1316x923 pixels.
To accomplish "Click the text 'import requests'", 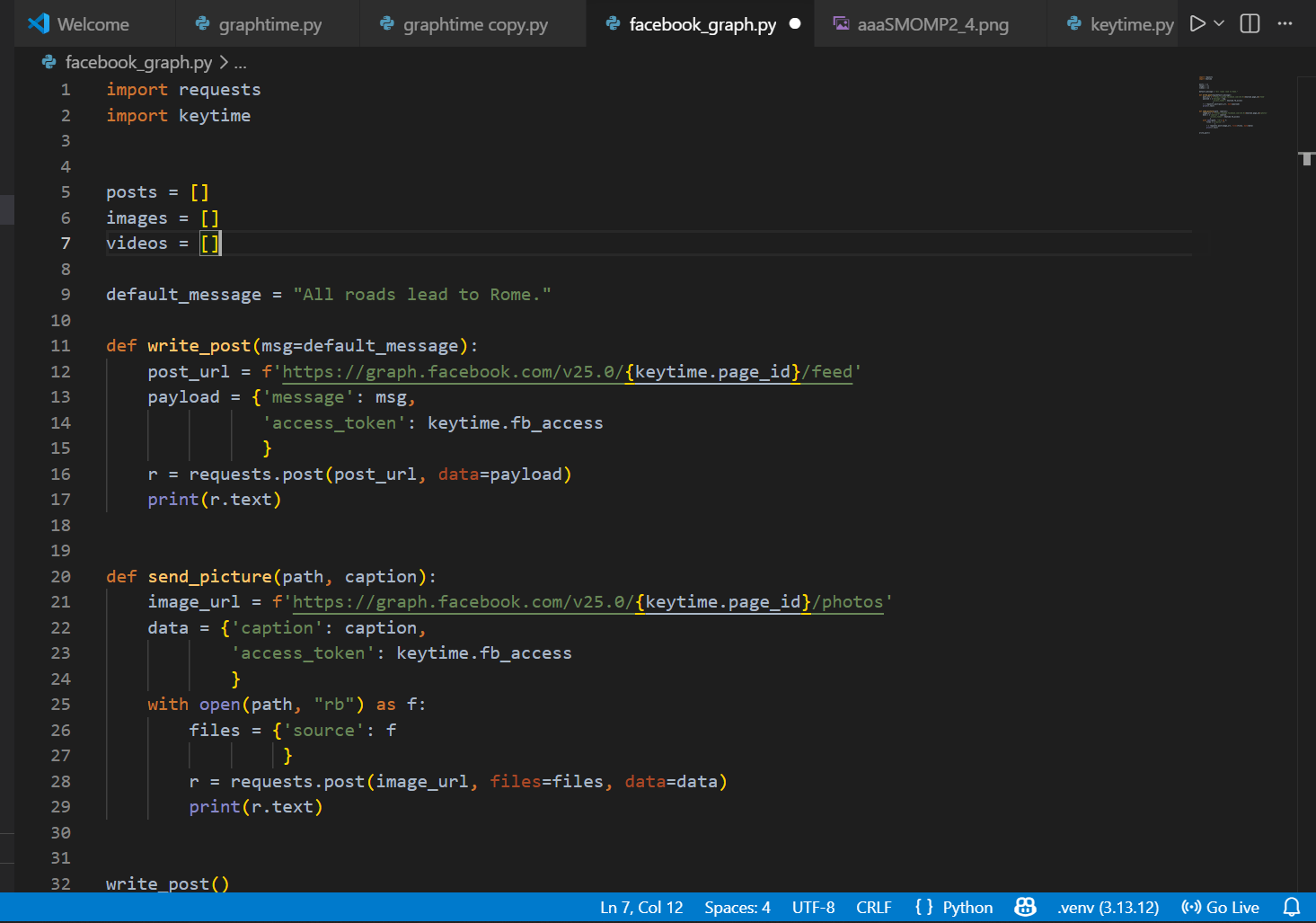I will point(183,90).
